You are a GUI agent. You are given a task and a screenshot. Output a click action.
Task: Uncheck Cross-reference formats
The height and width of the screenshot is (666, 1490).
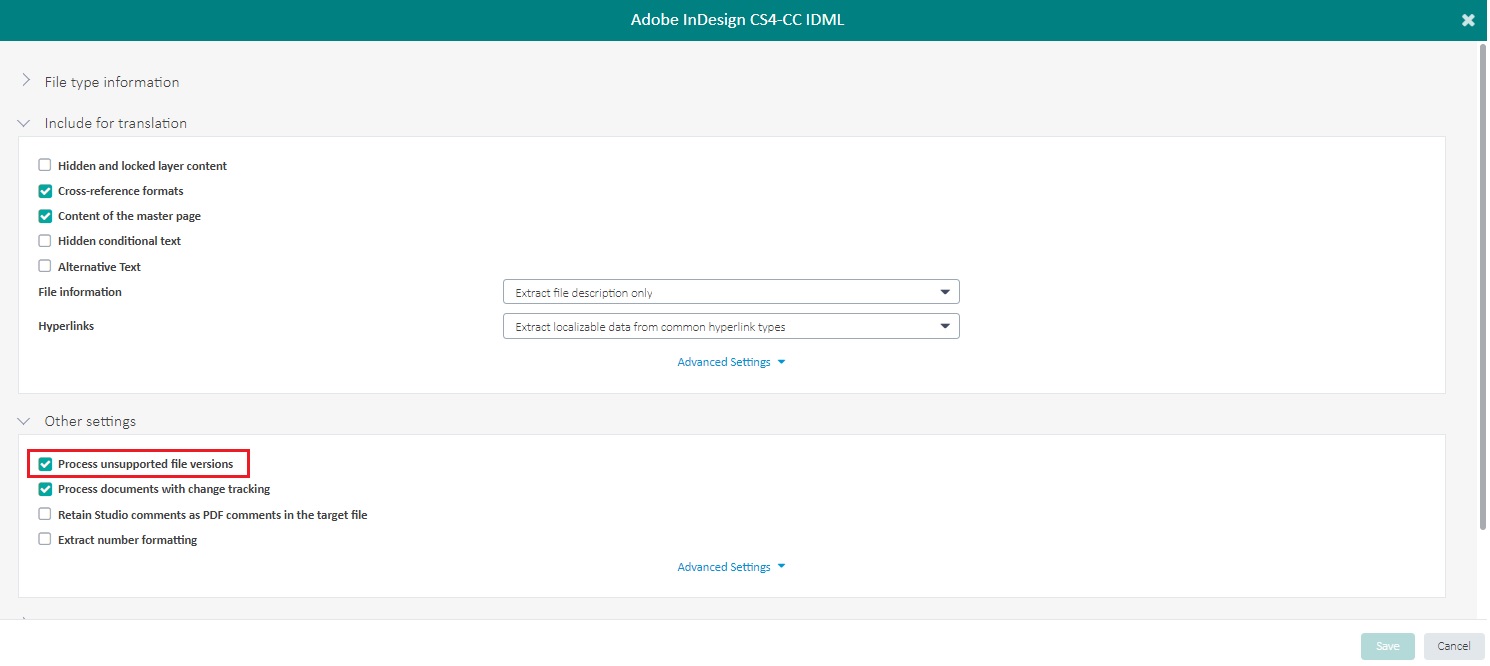(x=45, y=190)
